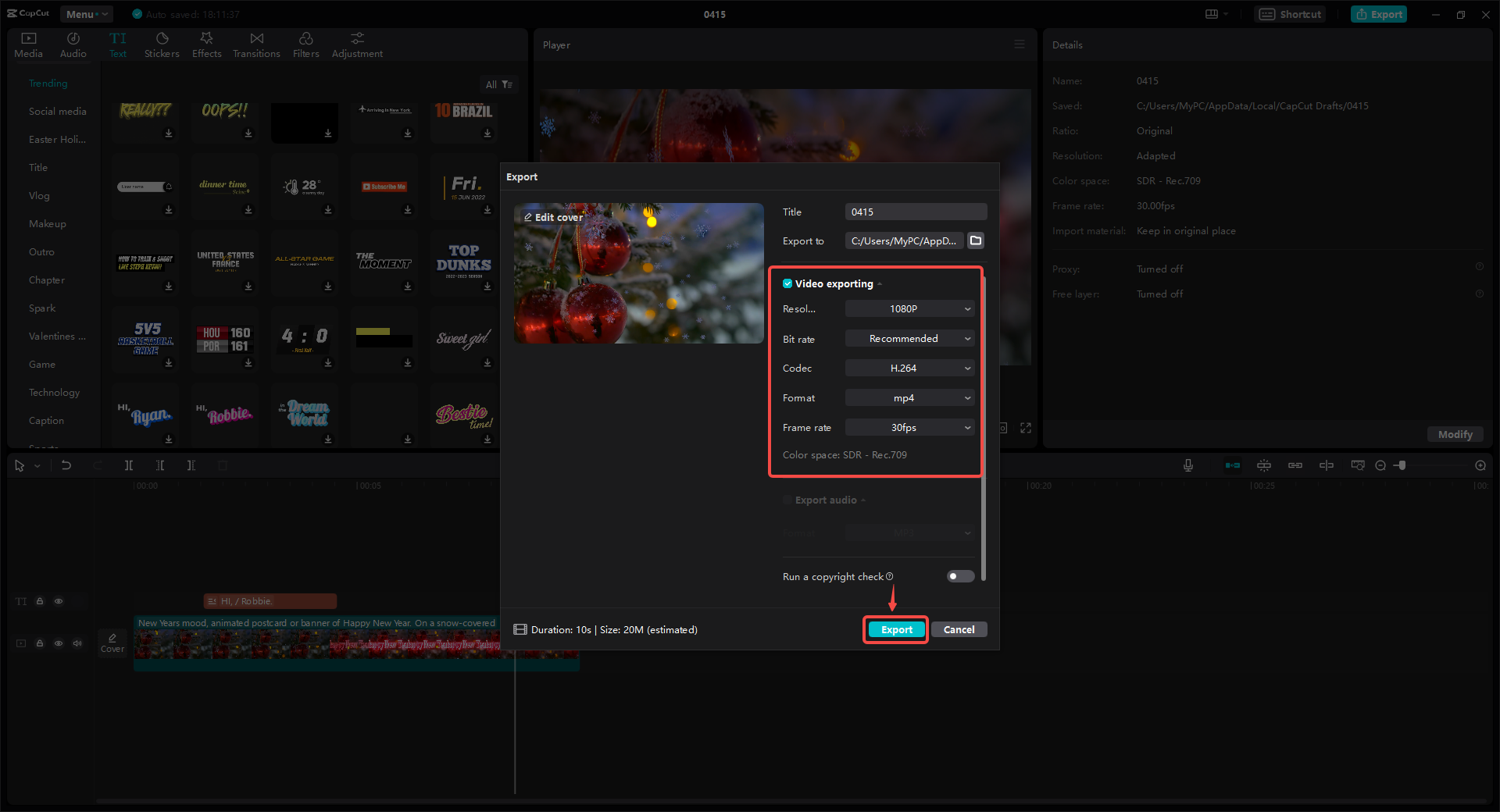Viewport: 1500px width, 812px height.
Task: Enable the Run a copyright check toggle
Action: pyautogui.click(x=959, y=576)
